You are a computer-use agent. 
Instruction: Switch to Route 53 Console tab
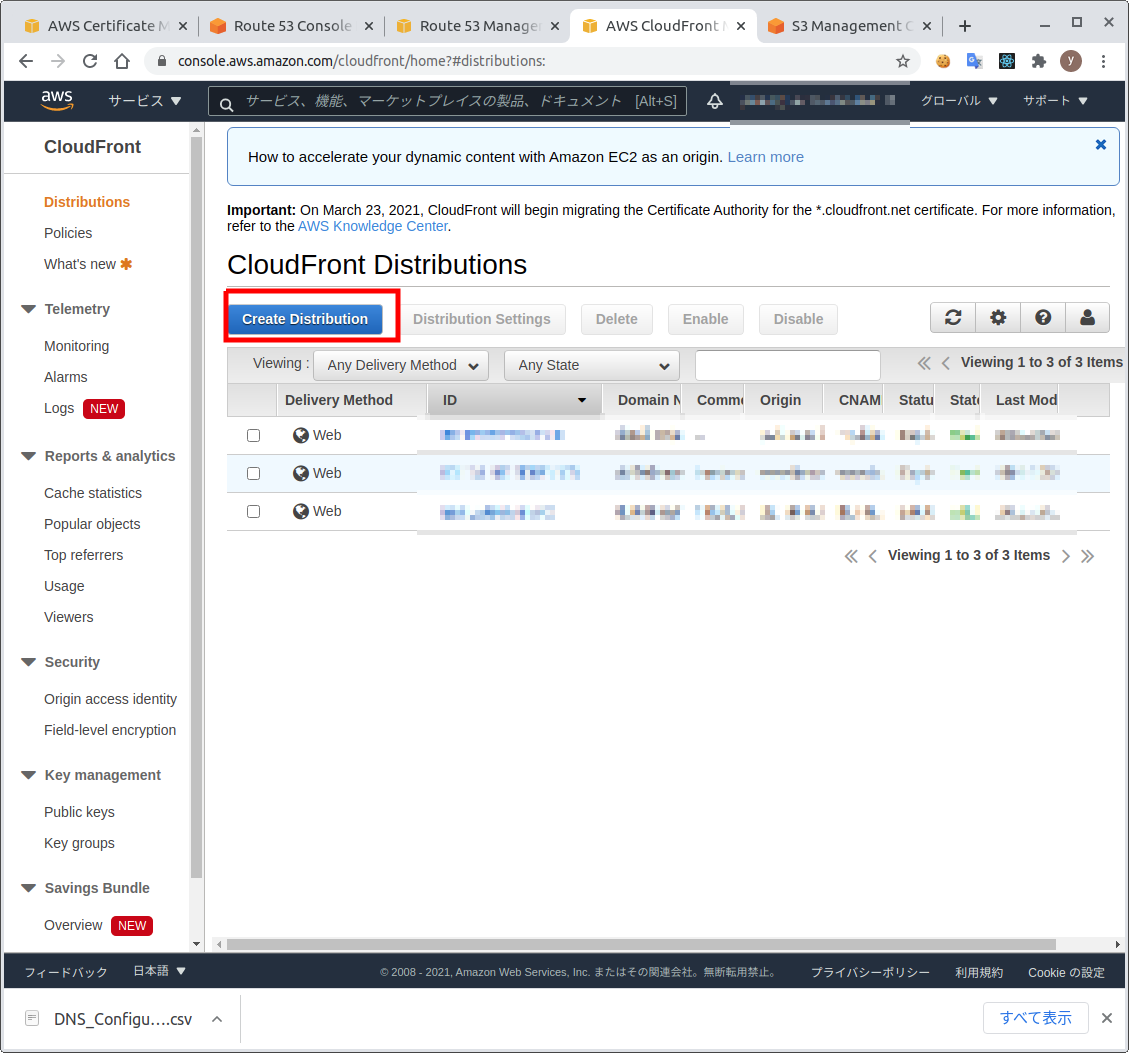point(292,26)
